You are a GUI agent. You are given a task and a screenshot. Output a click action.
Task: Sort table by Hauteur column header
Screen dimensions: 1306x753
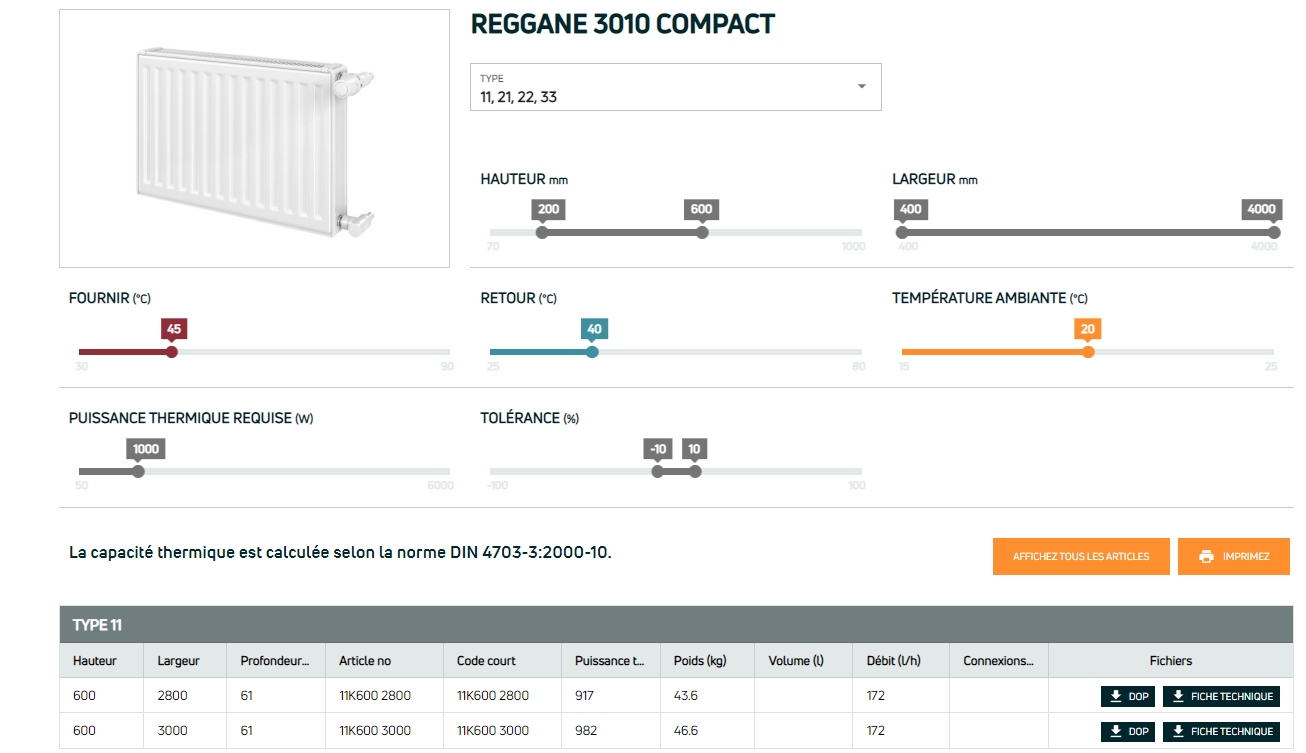(x=95, y=661)
